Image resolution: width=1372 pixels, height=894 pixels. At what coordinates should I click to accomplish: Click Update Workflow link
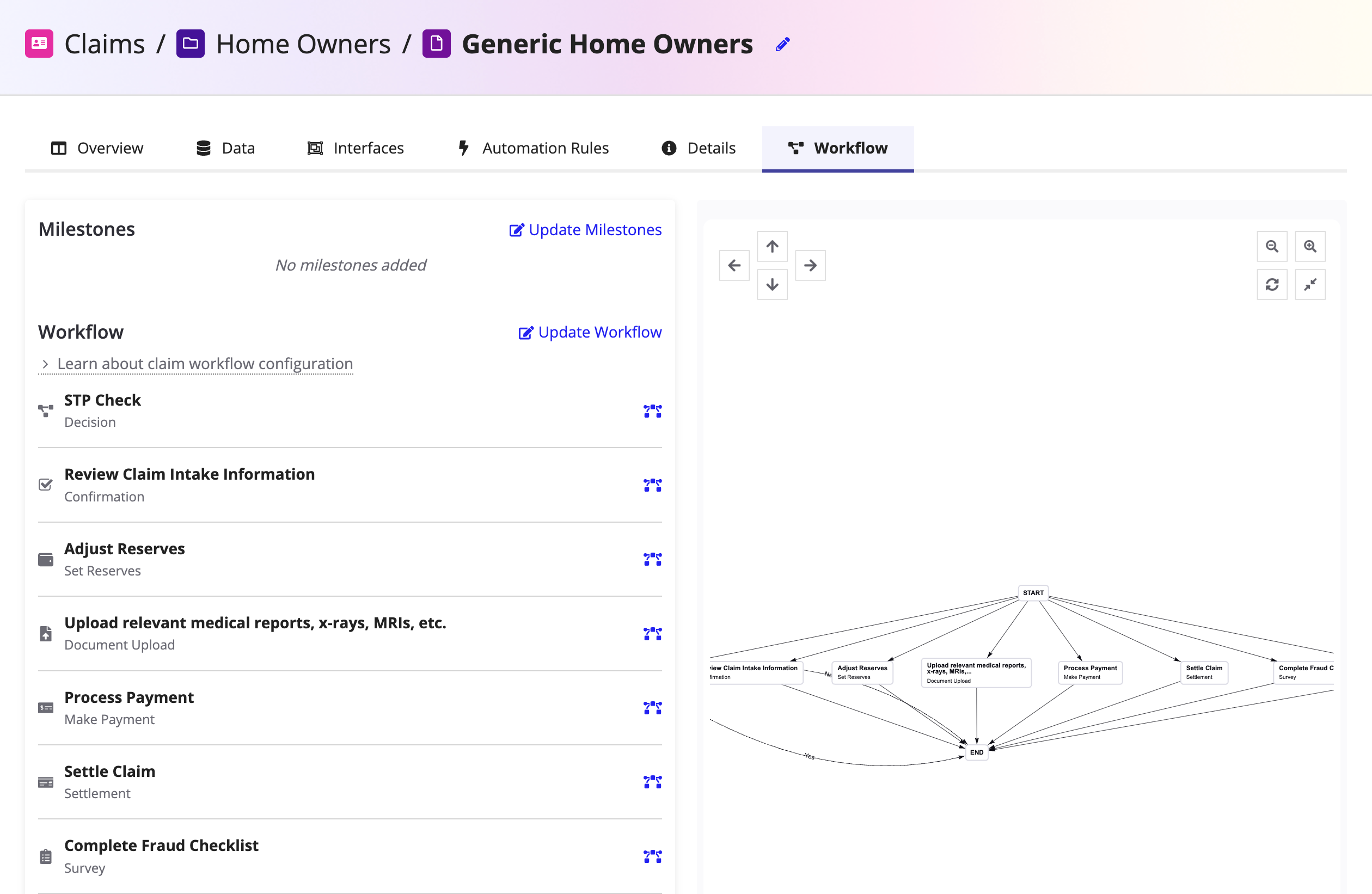pyautogui.click(x=590, y=332)
